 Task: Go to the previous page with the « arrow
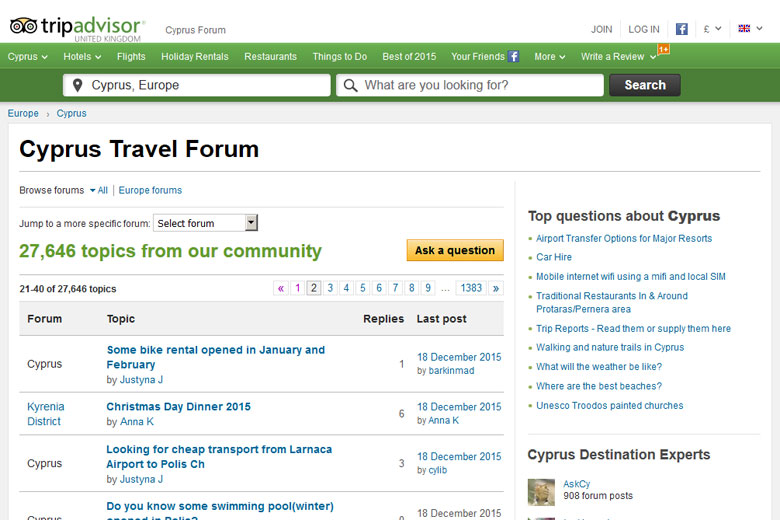pyautogui.click(x=281, y=288)
